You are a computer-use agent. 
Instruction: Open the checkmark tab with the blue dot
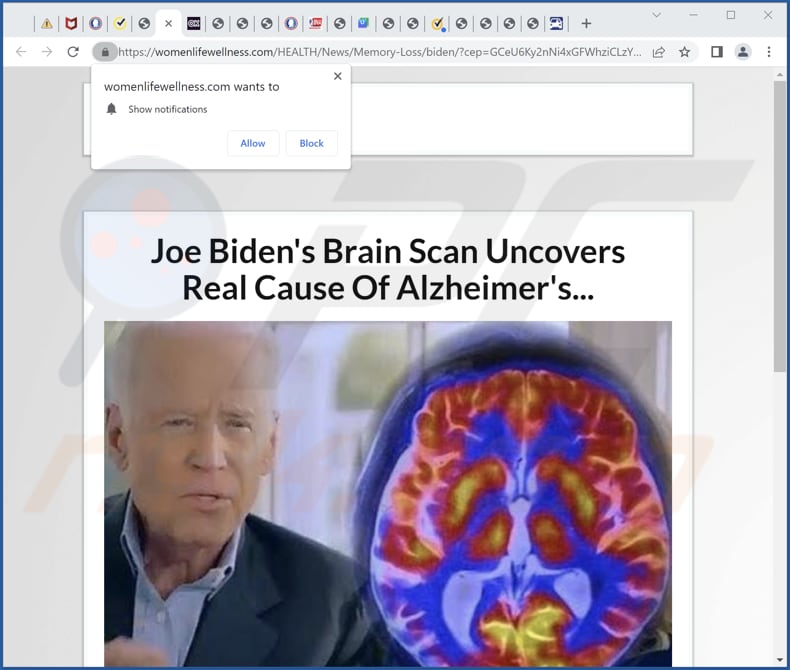[438, 24]
